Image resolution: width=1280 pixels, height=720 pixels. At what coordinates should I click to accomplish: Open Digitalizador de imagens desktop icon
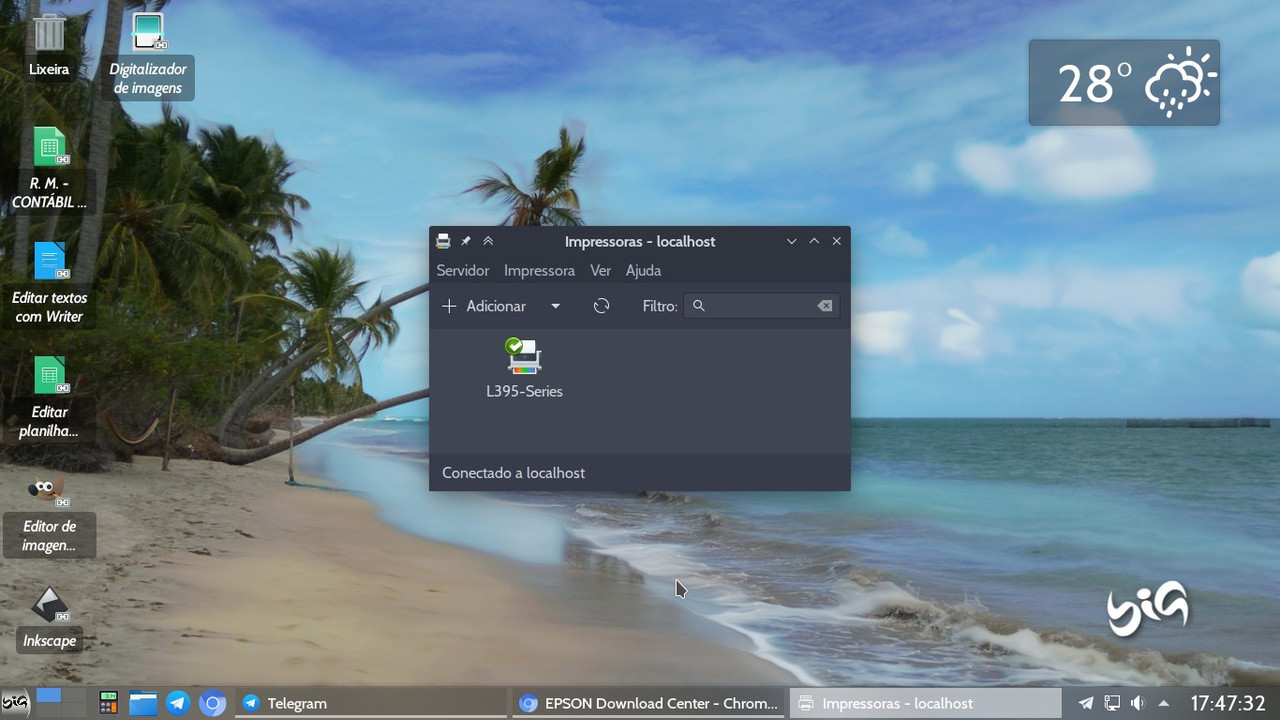pos(148,55)
